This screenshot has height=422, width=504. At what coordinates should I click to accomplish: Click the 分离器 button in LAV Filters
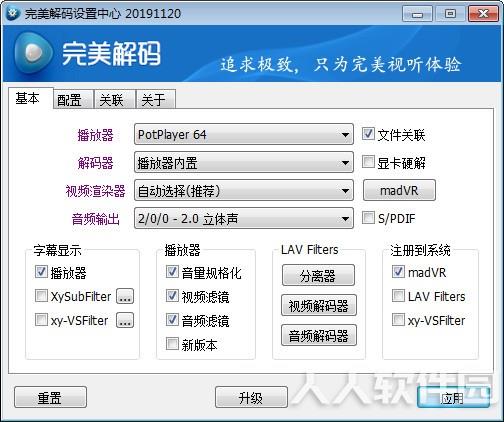318,275
